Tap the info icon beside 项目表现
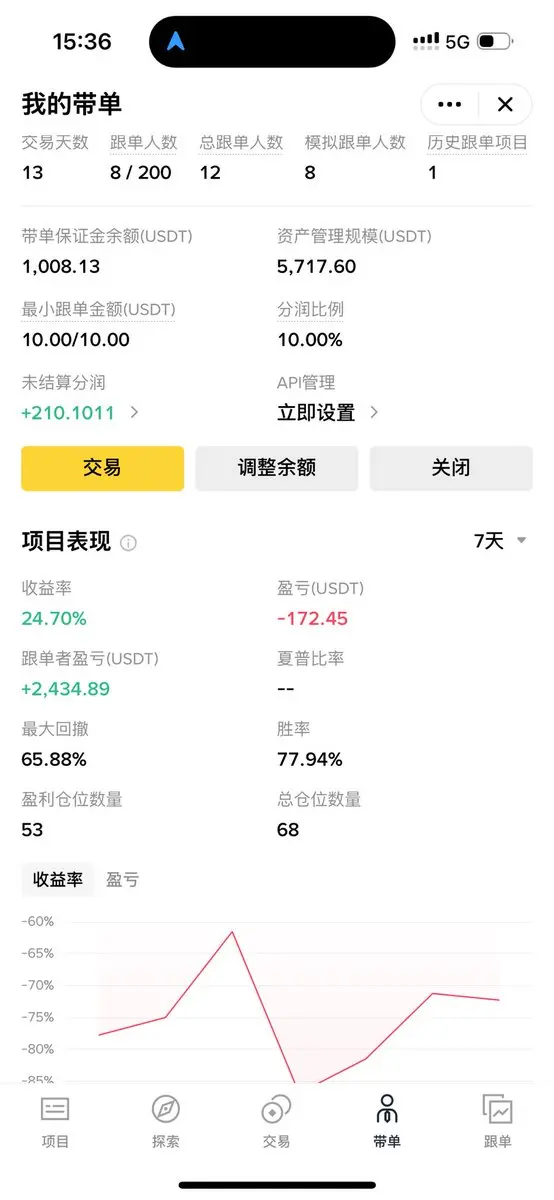Image resolution: width=554 pixels, height=1200 pixels. click(128, 543)
